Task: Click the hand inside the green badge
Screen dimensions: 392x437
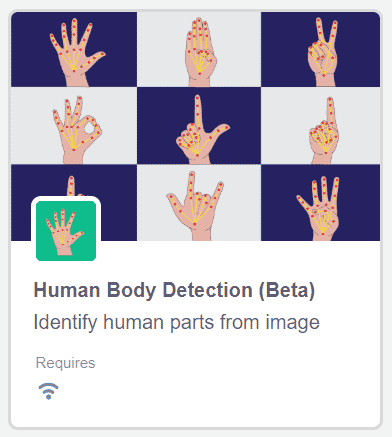Action: [65, 232]
